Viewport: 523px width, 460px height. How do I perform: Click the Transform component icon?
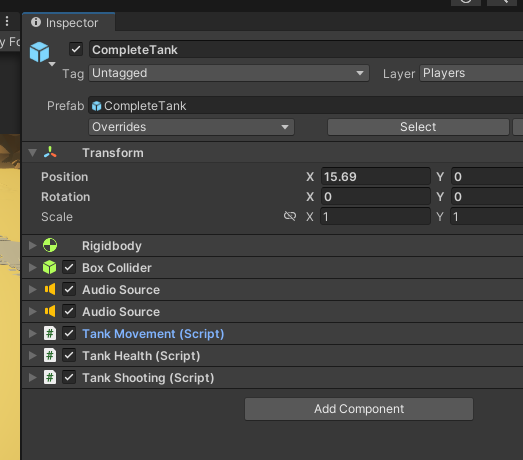50,152
